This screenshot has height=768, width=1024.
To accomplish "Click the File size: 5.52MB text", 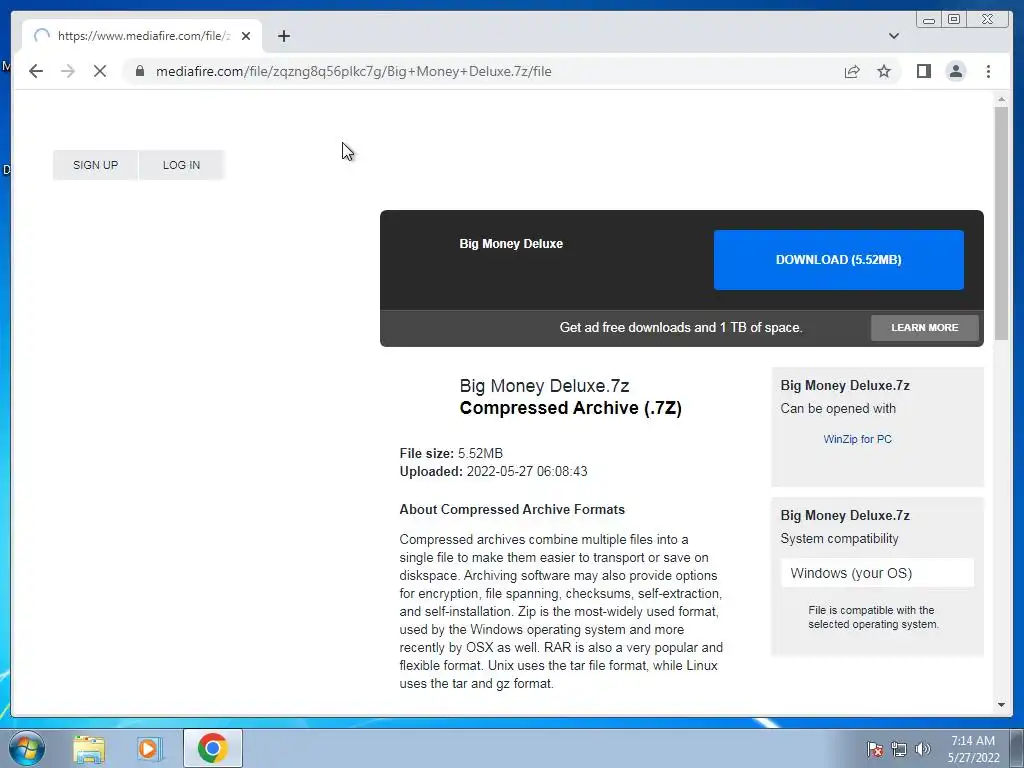I will [x=451, y=453].
